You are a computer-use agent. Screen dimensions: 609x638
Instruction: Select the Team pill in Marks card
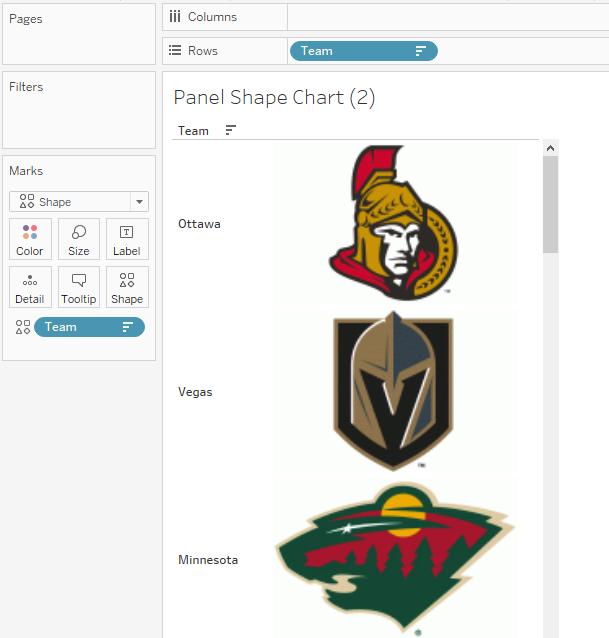tap(89, 327)
